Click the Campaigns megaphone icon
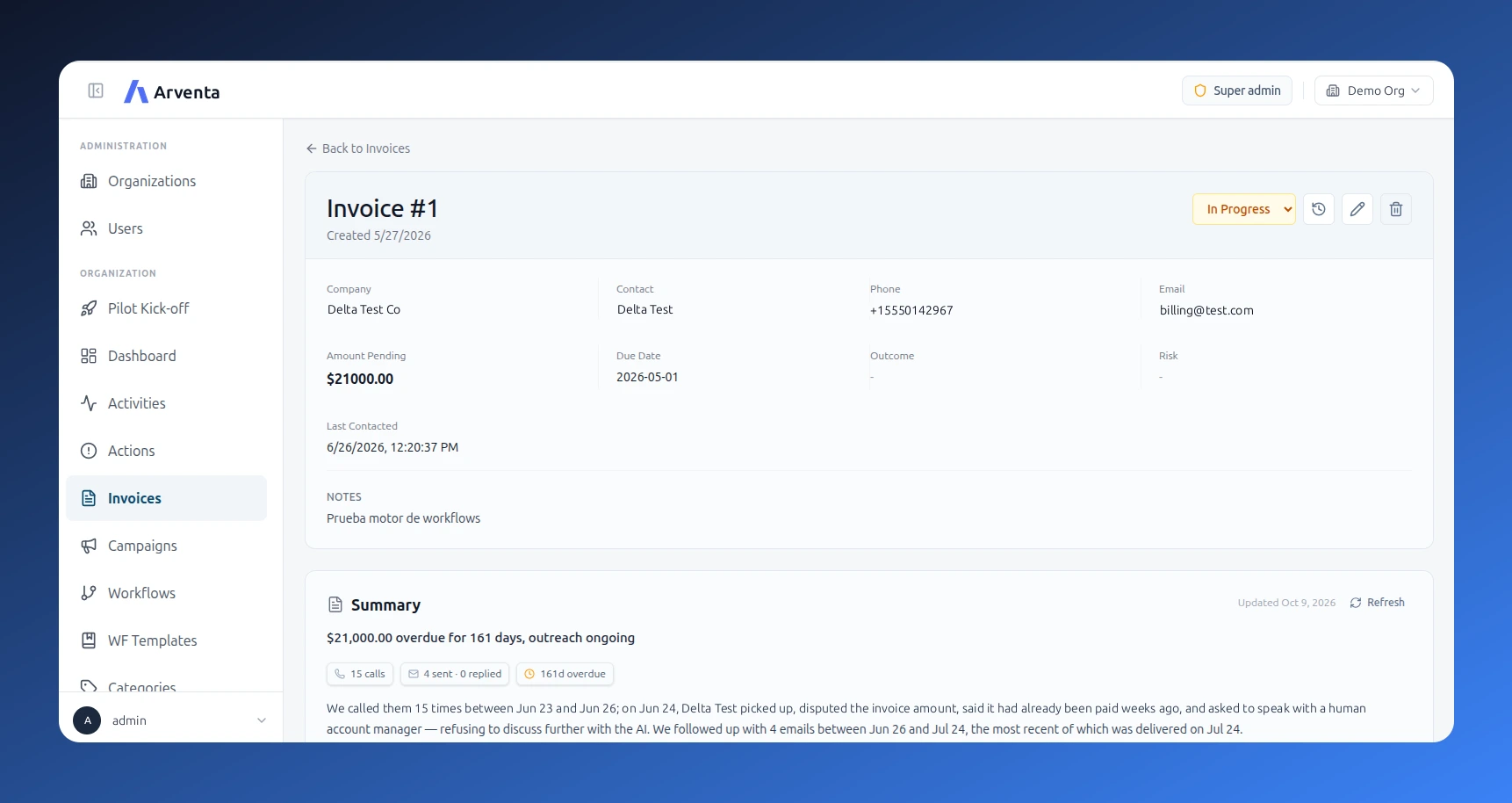 tap(89, 546)
